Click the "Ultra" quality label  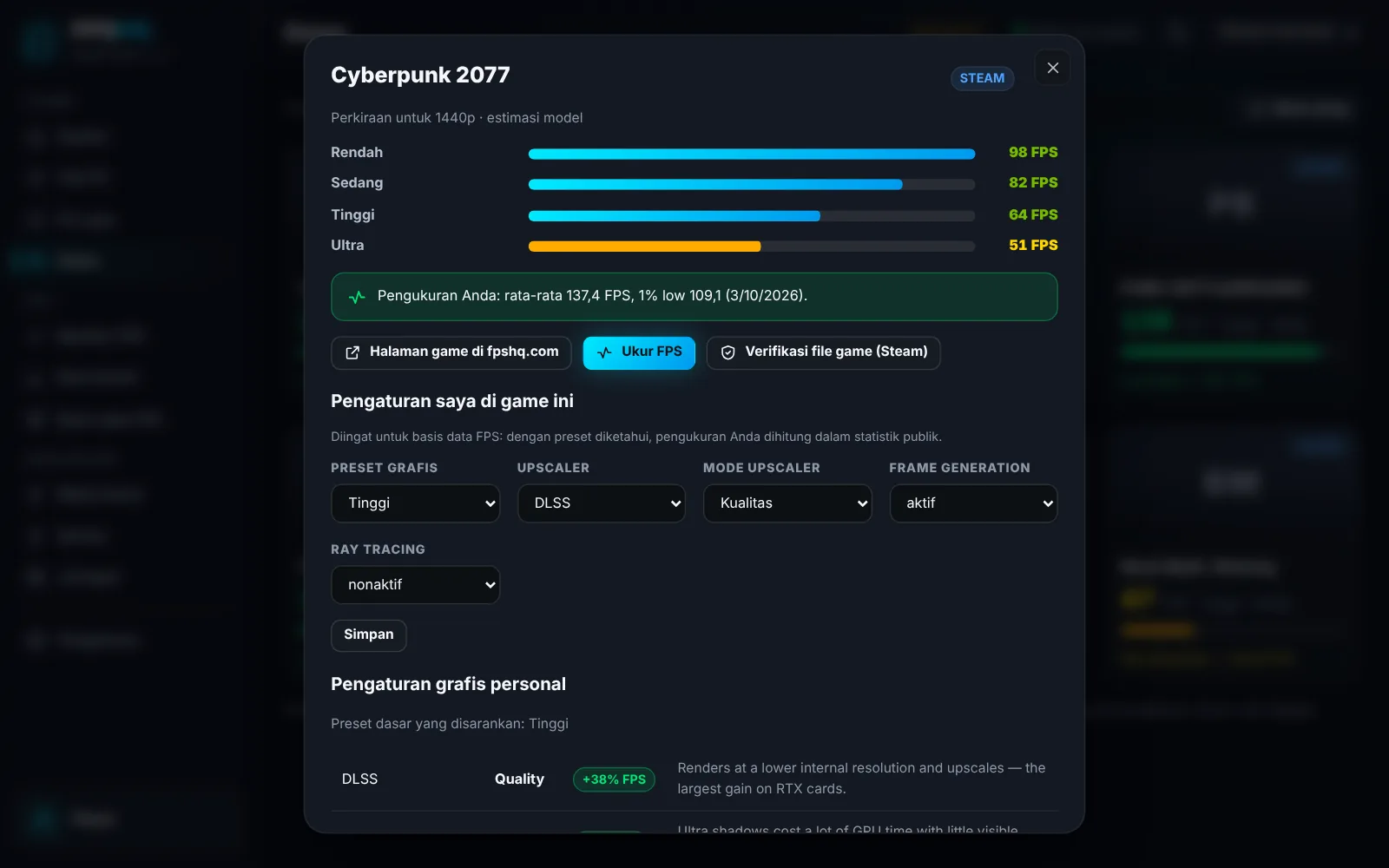coord(347,246)
